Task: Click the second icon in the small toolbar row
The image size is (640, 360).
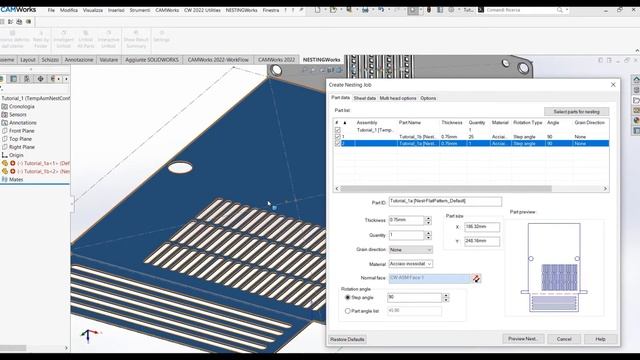Action: pyautogui.click(x=11, y=22)
